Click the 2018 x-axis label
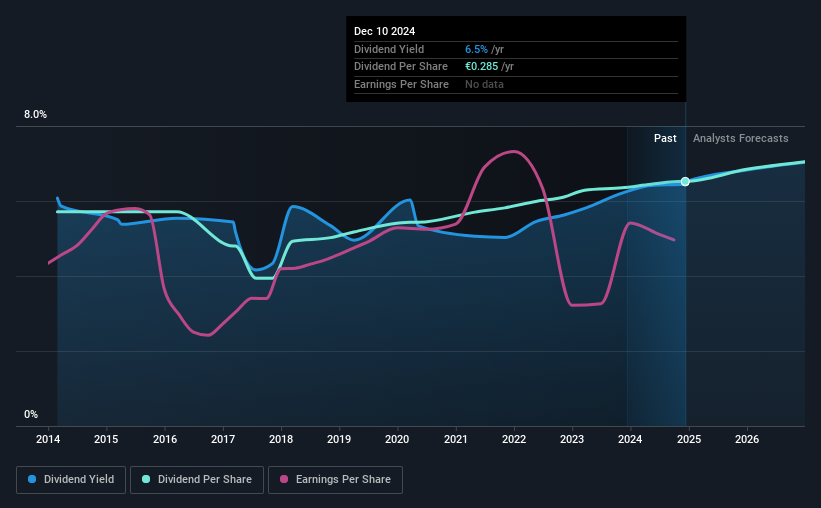Screen dimensions: 821x508 281,439
